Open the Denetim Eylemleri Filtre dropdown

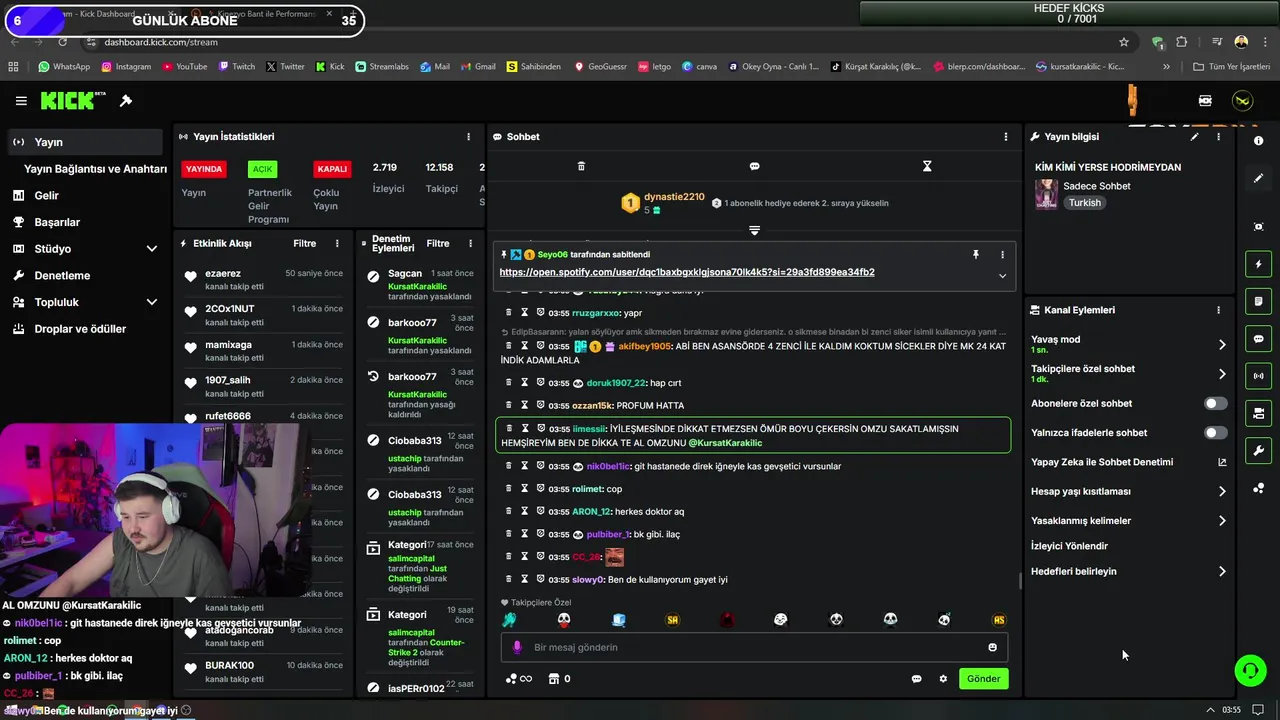click(x=438, y=243)
